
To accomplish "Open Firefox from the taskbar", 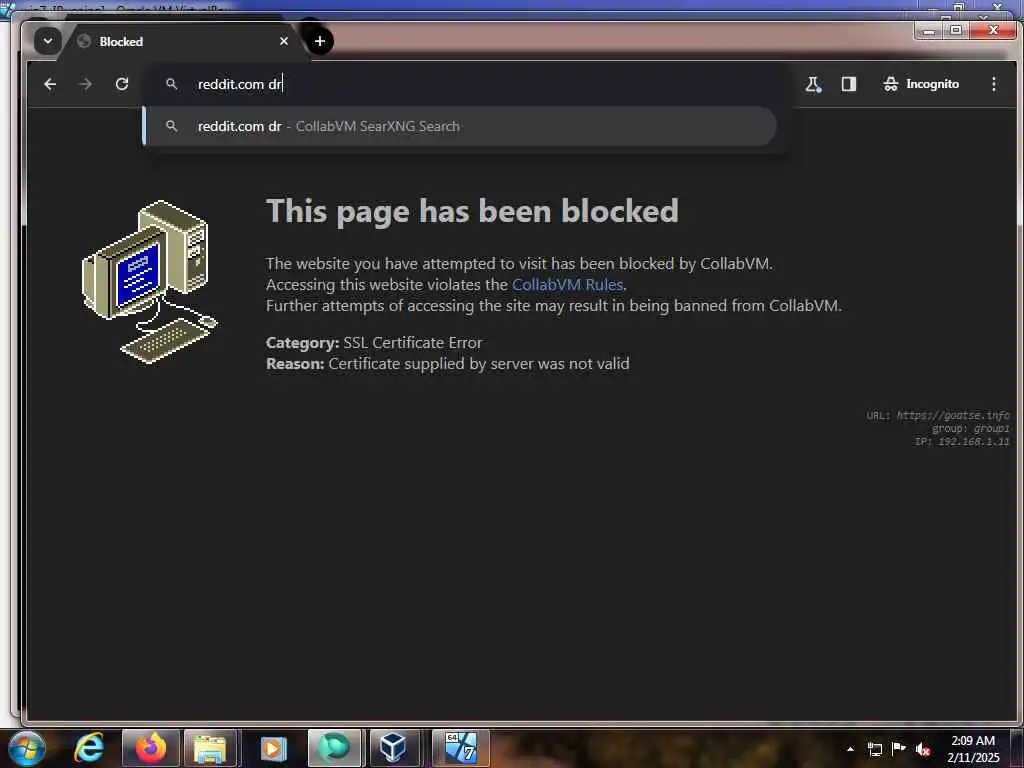I will point(150,748).
